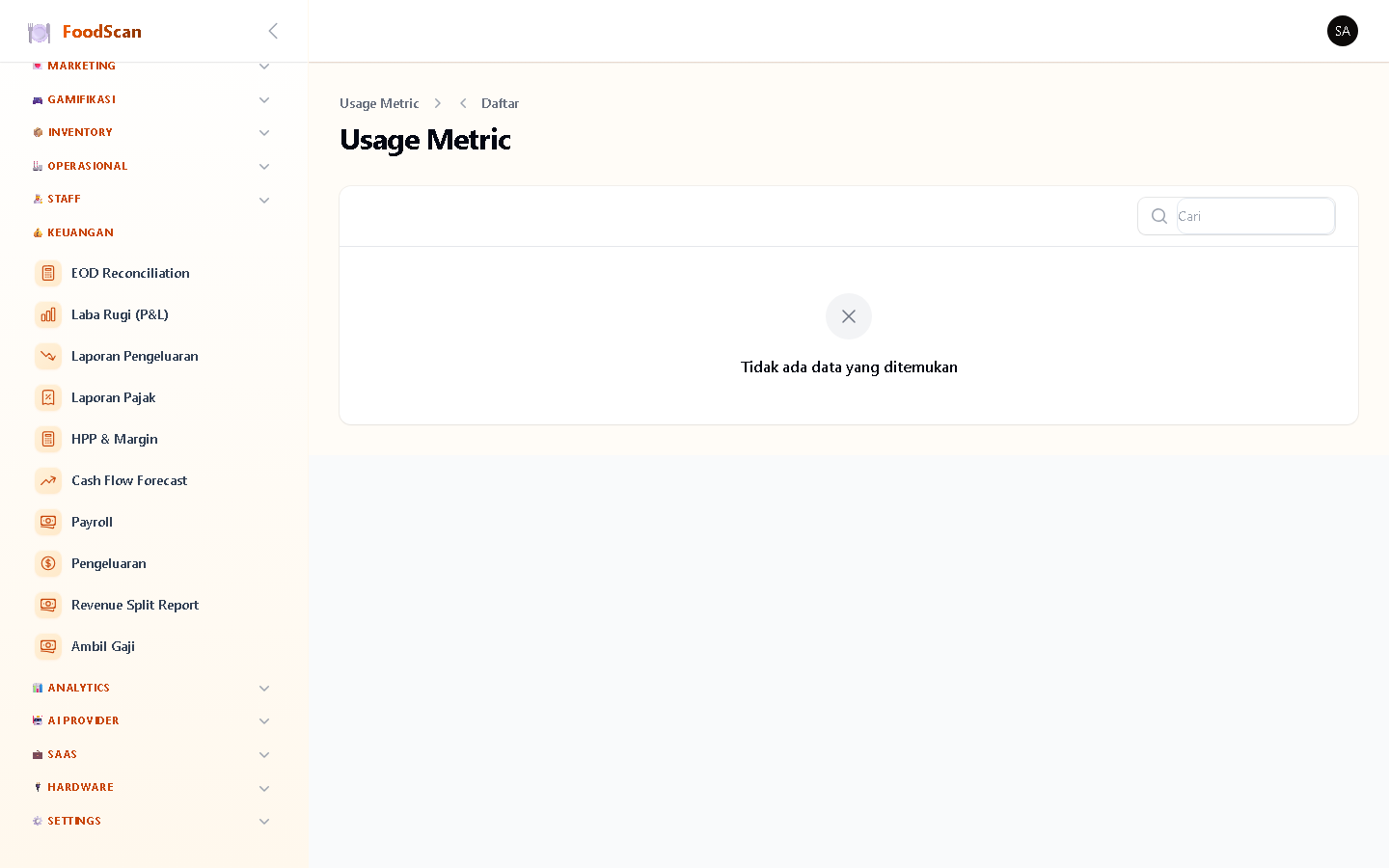Expand the Staff section chevron

click(264, 201)
